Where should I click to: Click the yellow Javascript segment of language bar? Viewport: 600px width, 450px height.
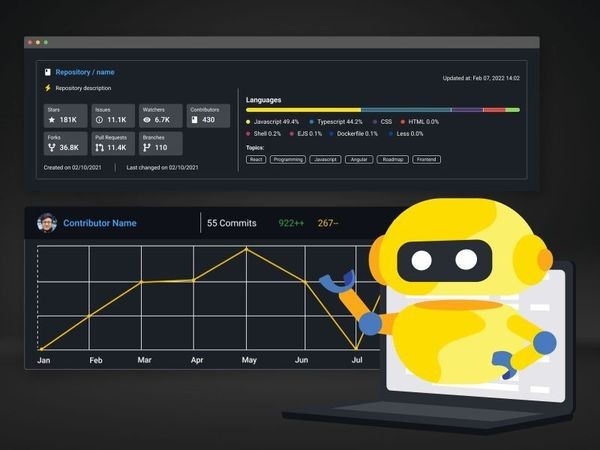tap(303, 110)
